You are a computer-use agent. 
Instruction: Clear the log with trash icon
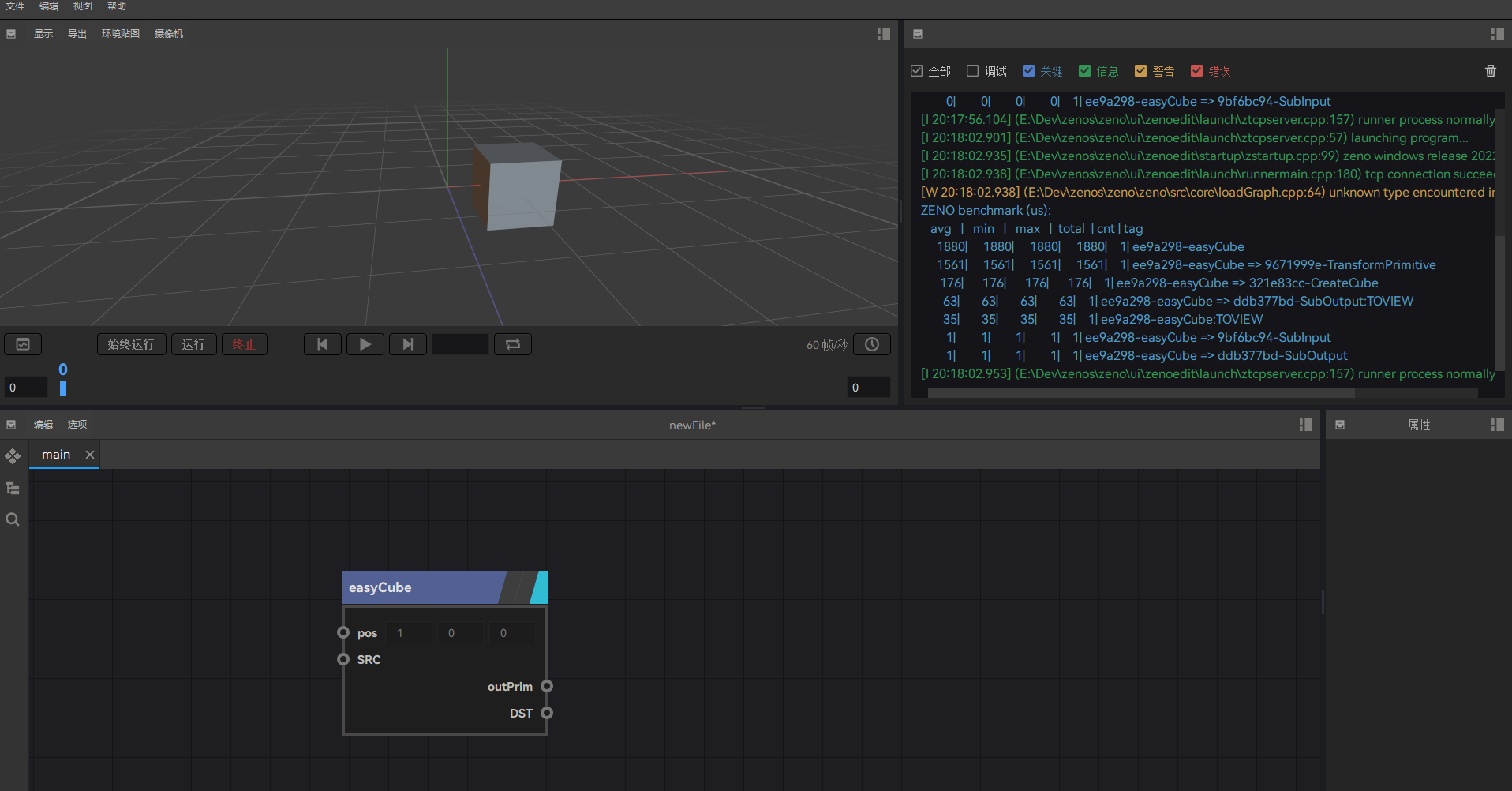pos(1491,71)
